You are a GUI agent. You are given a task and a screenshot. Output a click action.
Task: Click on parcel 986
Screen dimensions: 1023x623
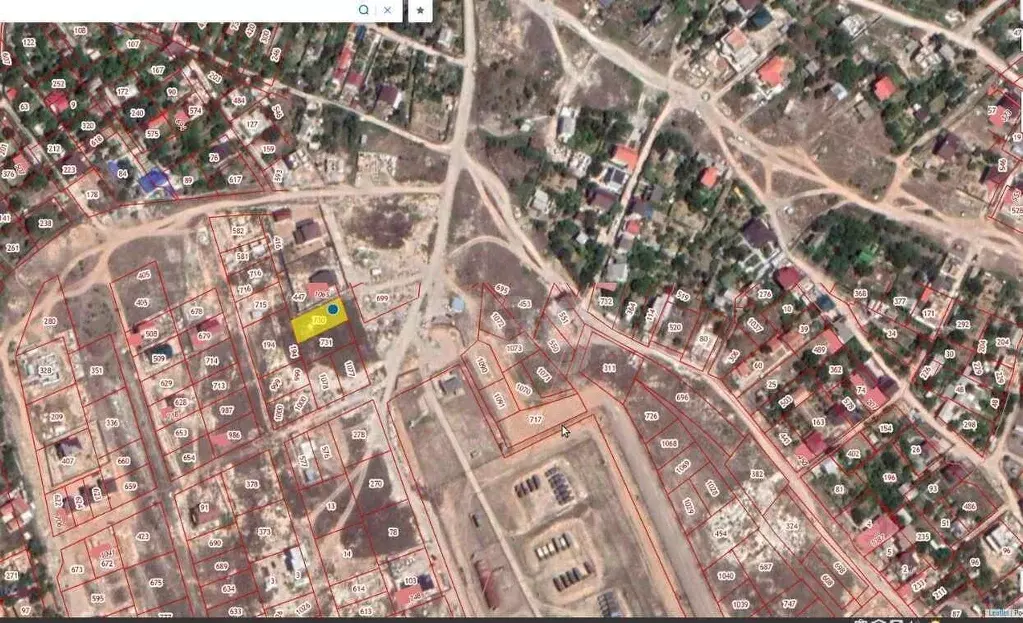click(x=233, y=435)
